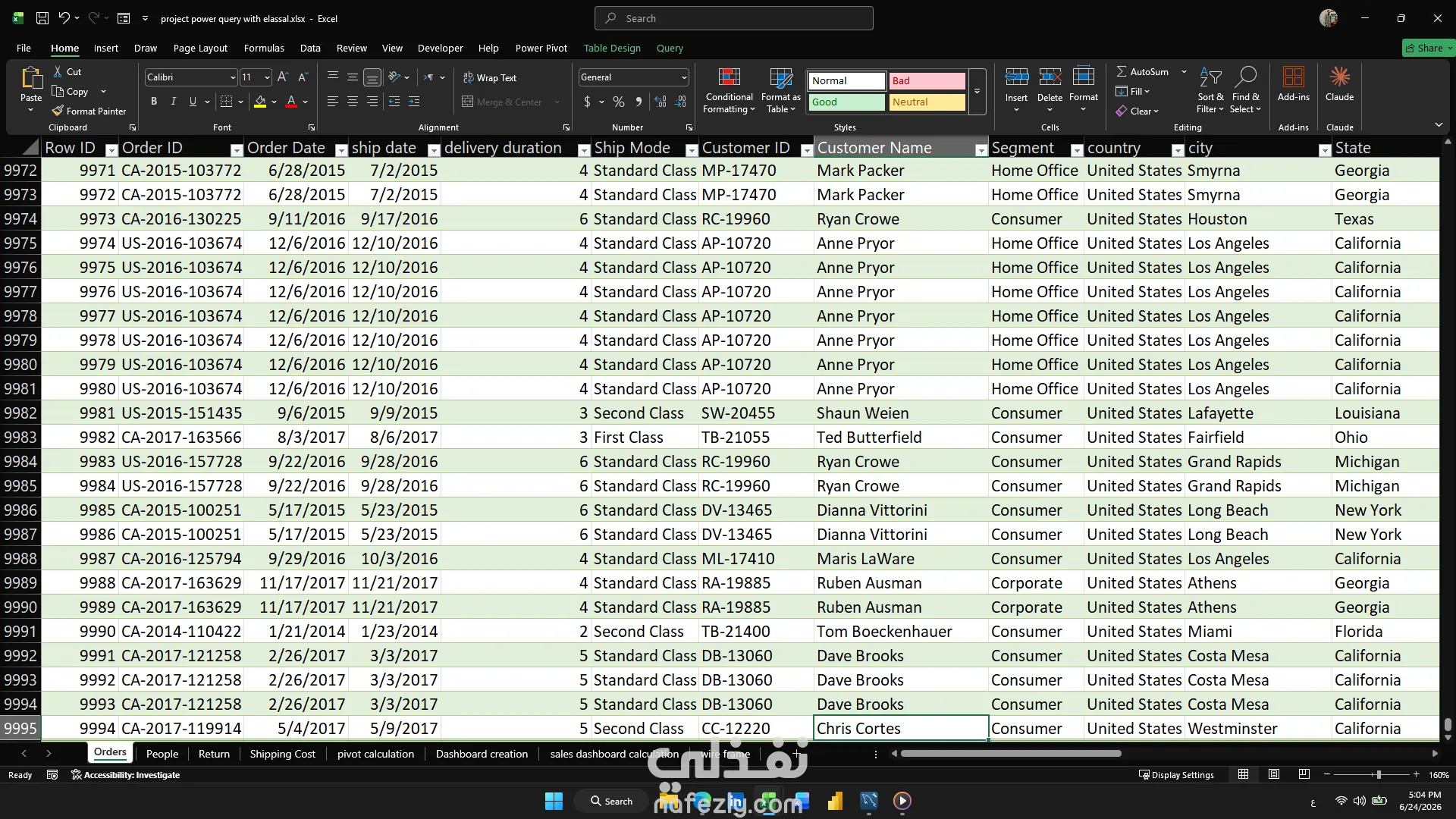Open Sort & Filter options
Screen dimensions: 1456x819
click(x=1210, y=90)
